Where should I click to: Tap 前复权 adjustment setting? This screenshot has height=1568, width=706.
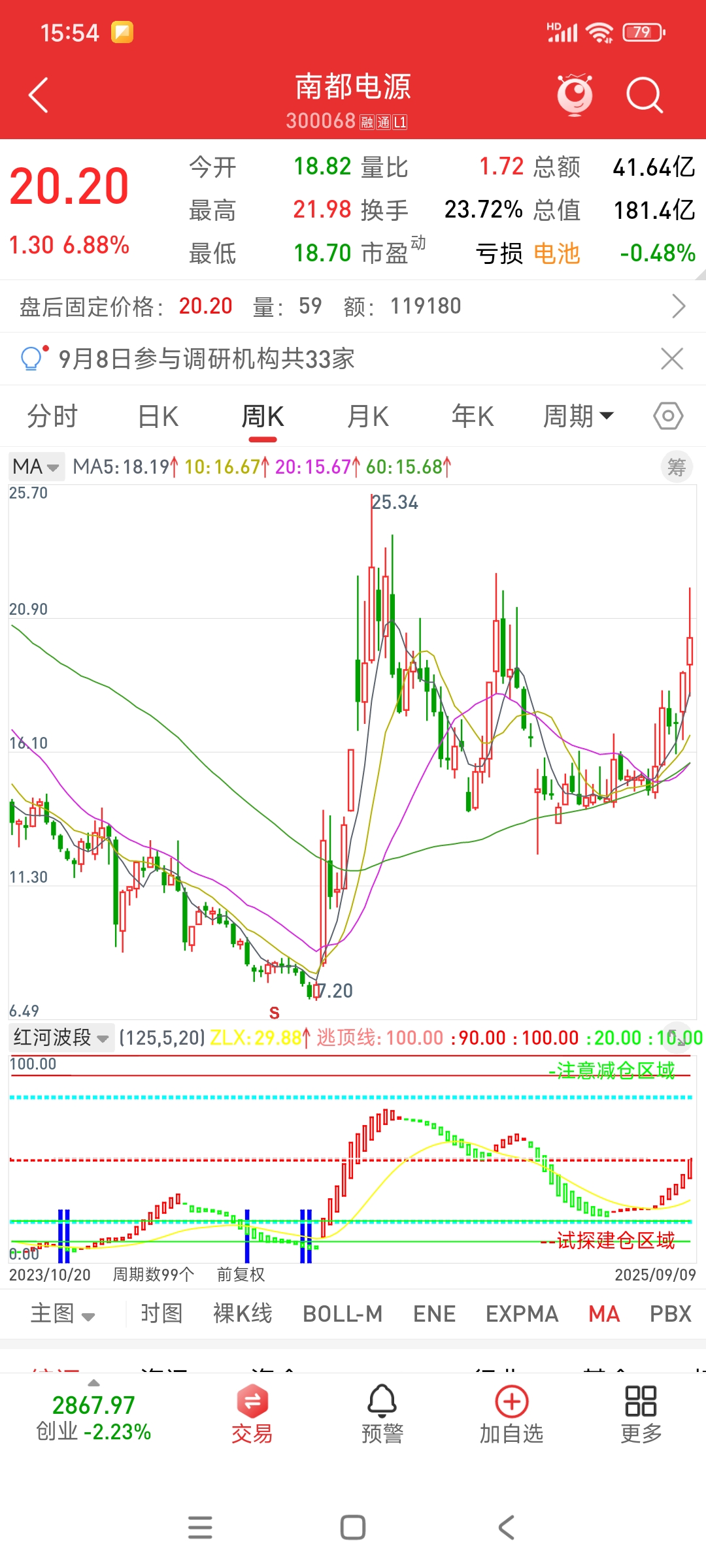tap(241, 1275)
